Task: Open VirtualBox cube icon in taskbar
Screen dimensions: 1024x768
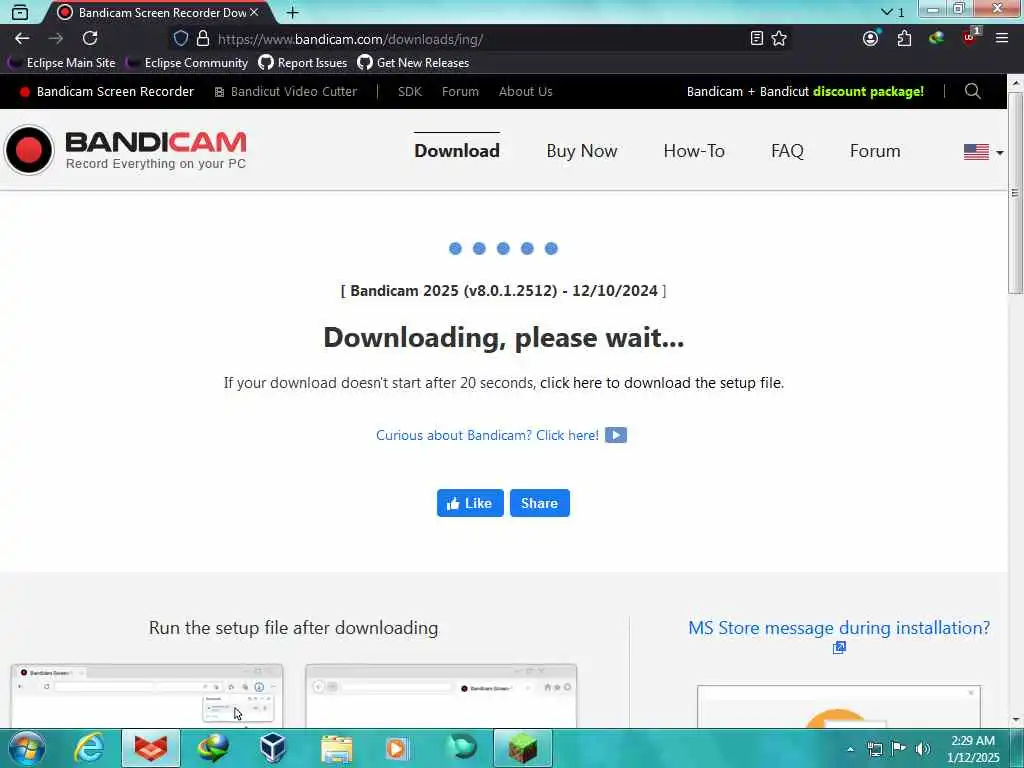Action: click(272, 748)
